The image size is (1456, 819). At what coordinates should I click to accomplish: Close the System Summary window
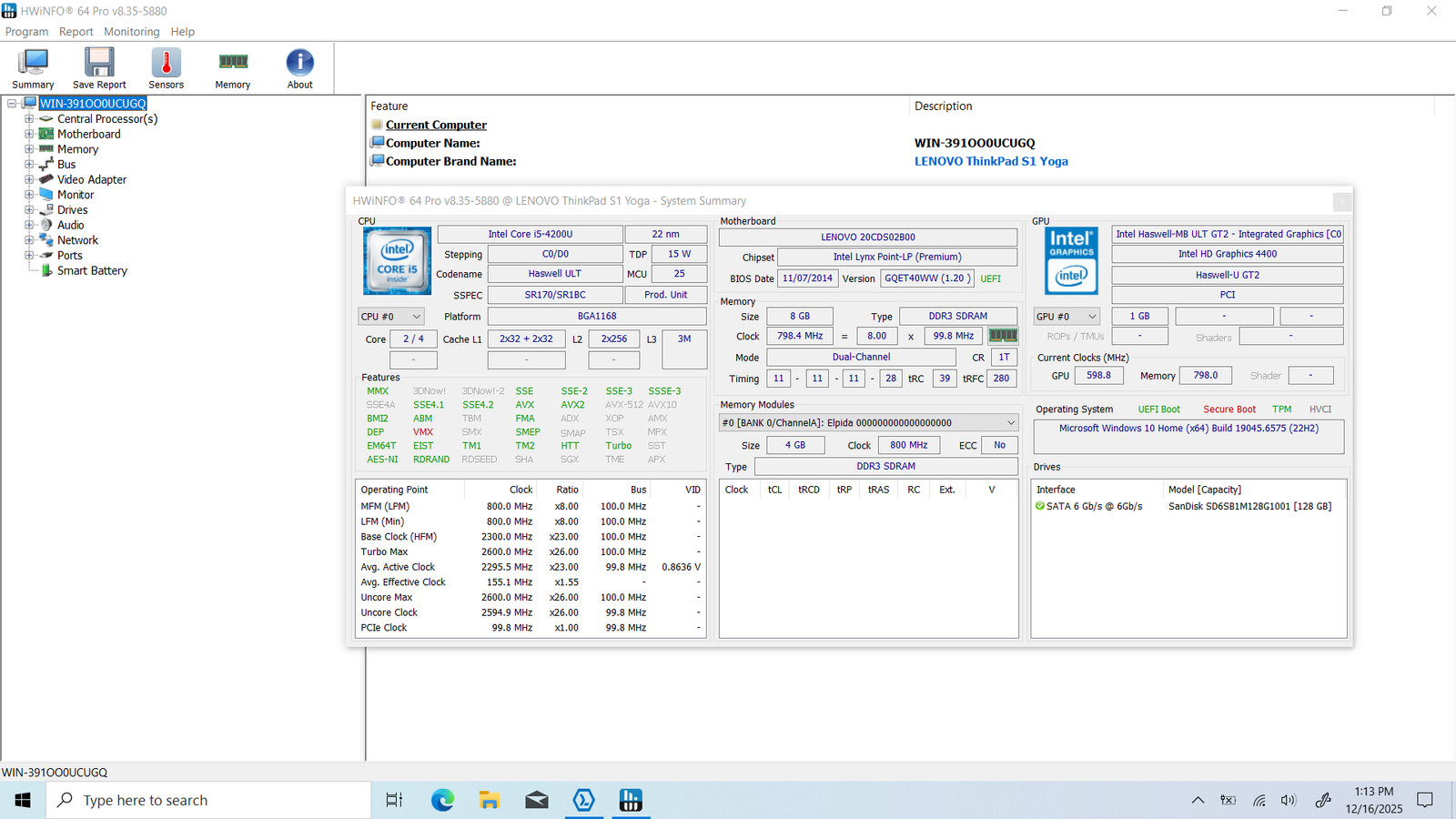(1342, 201)
